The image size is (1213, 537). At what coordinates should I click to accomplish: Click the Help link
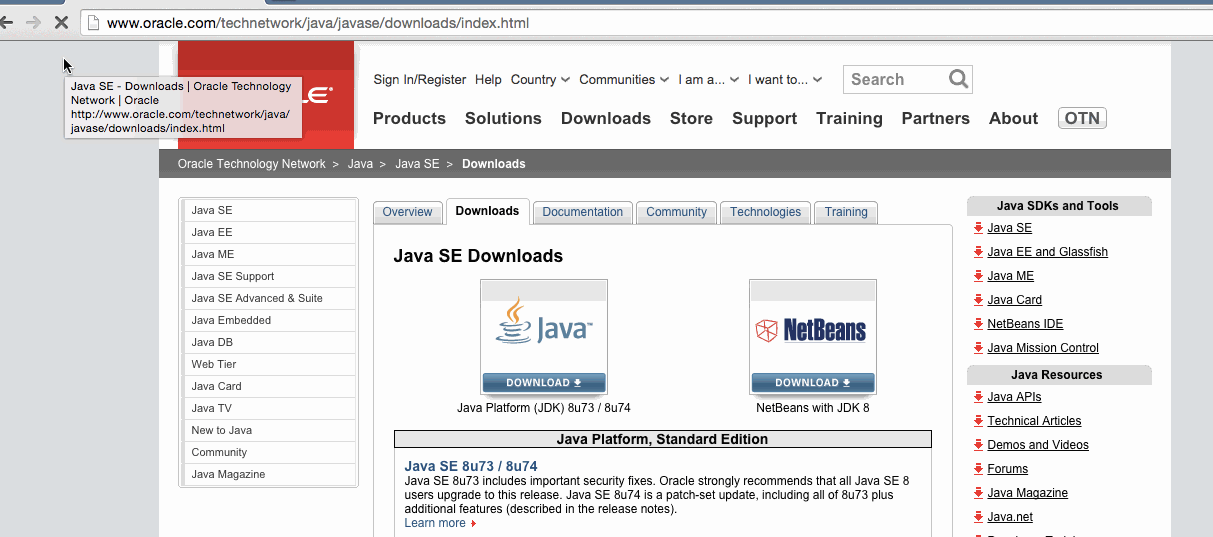pos(488,80)
